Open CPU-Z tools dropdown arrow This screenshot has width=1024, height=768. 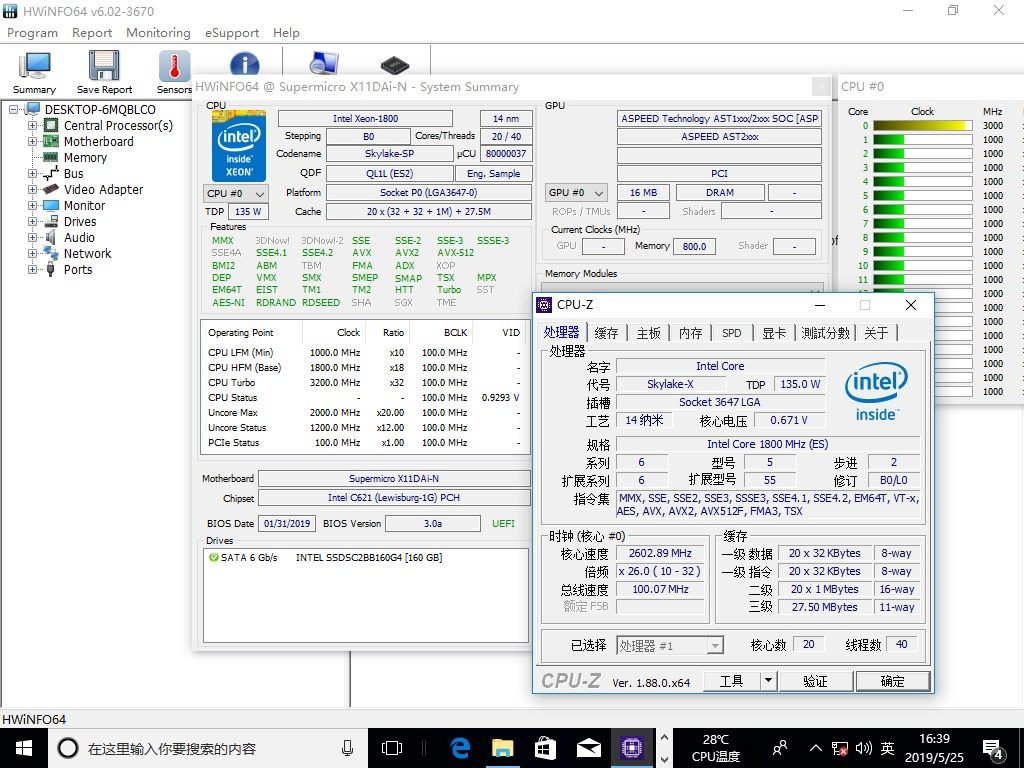(x=769, y=680)
